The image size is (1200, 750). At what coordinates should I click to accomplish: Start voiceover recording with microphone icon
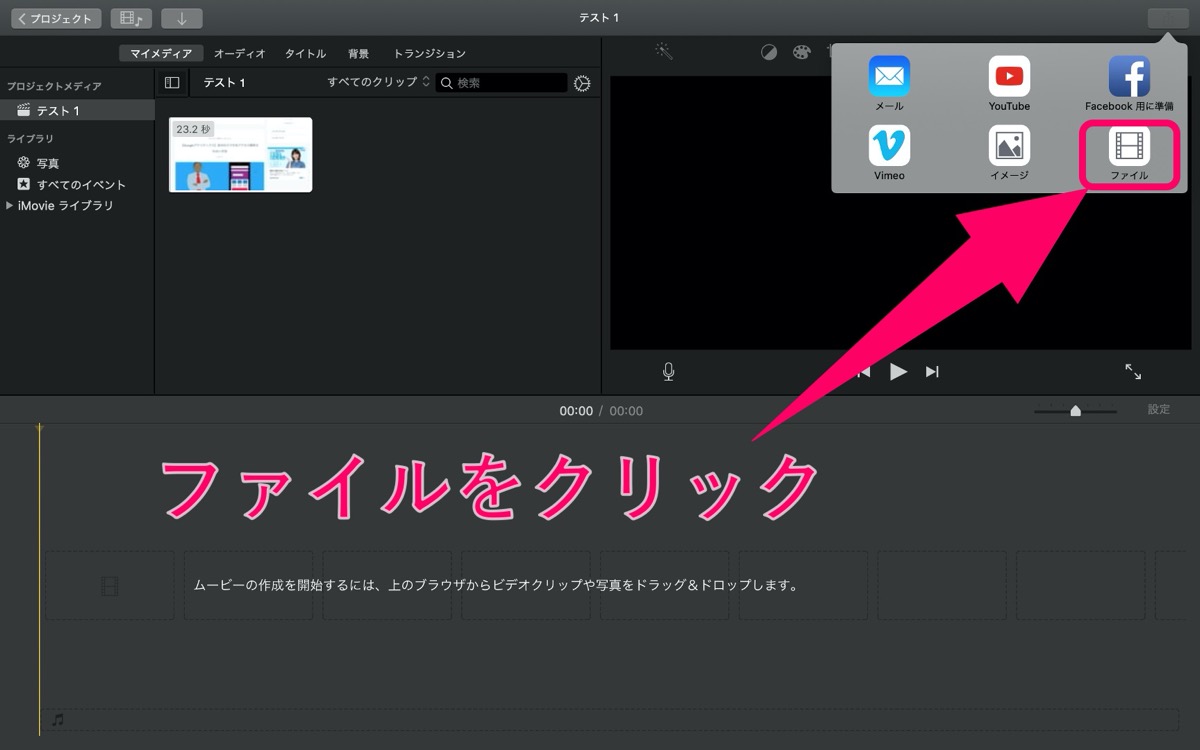tap(668, 372)
